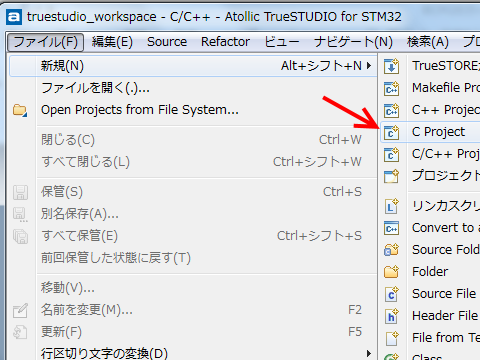Click the 別名保存 save-as icon
Viewport: 480px width, 360px height.
tap(20, 214)
